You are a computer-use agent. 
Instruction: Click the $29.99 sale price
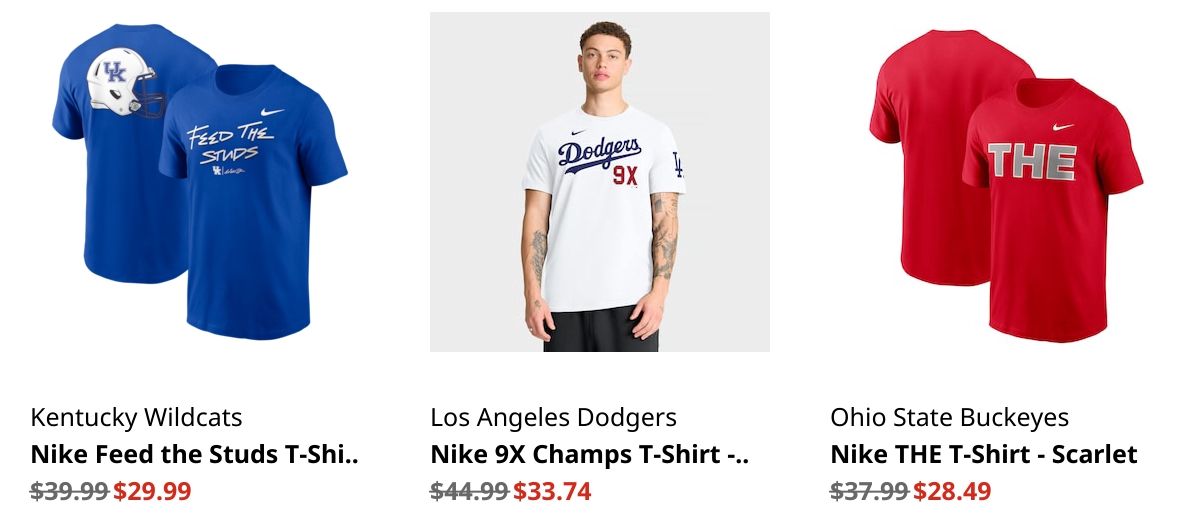[152, 491]
